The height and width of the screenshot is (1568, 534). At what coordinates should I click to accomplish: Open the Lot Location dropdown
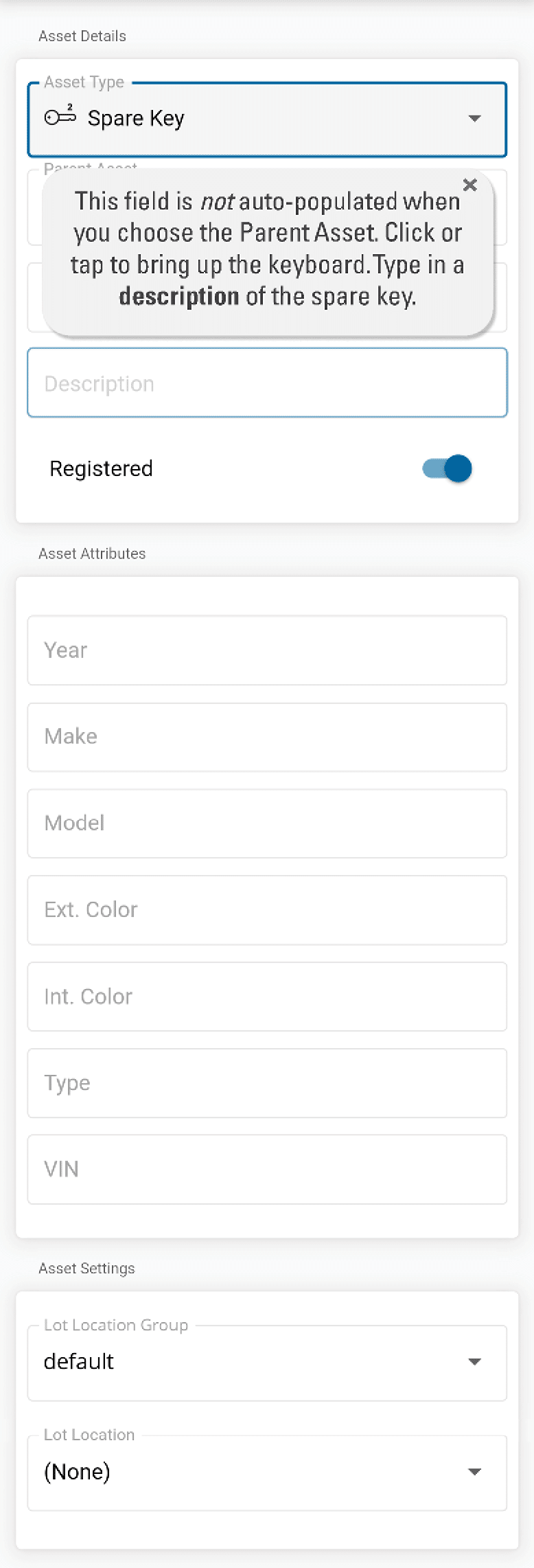(474, 1472)
